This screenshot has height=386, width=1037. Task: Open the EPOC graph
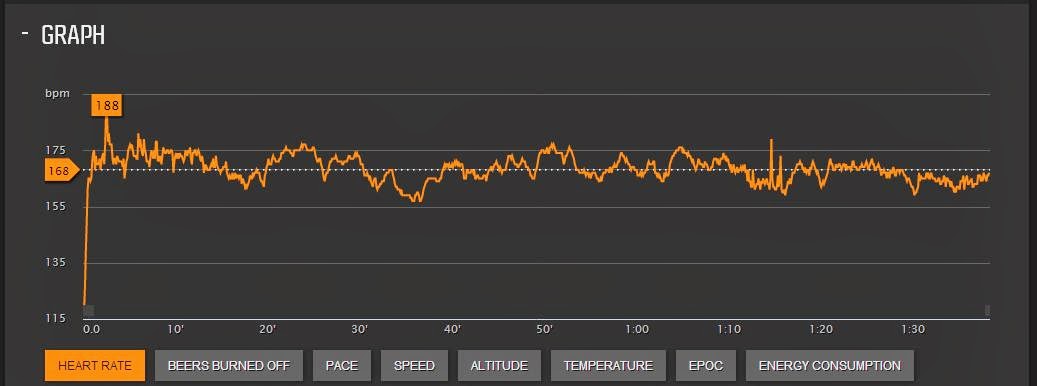[706, 366]
